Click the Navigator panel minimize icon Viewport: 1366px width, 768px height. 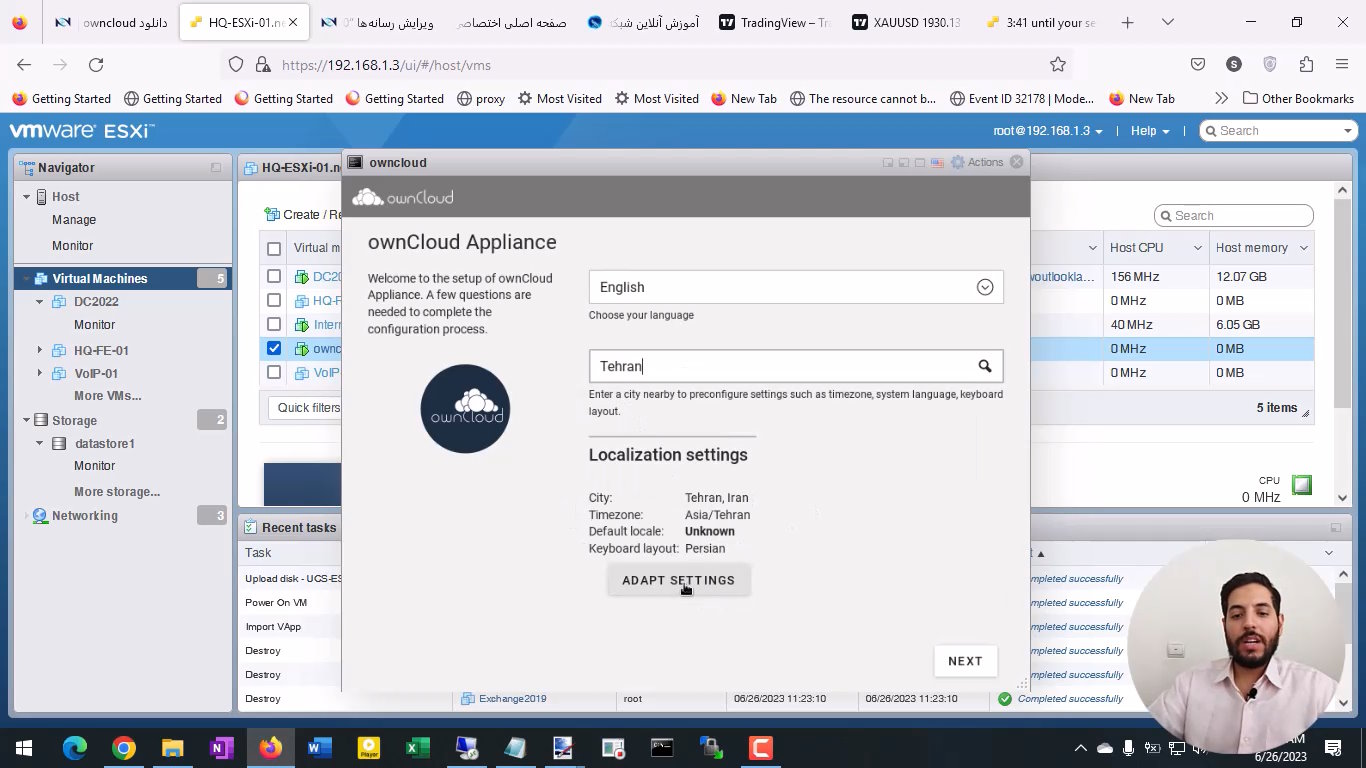216,168
